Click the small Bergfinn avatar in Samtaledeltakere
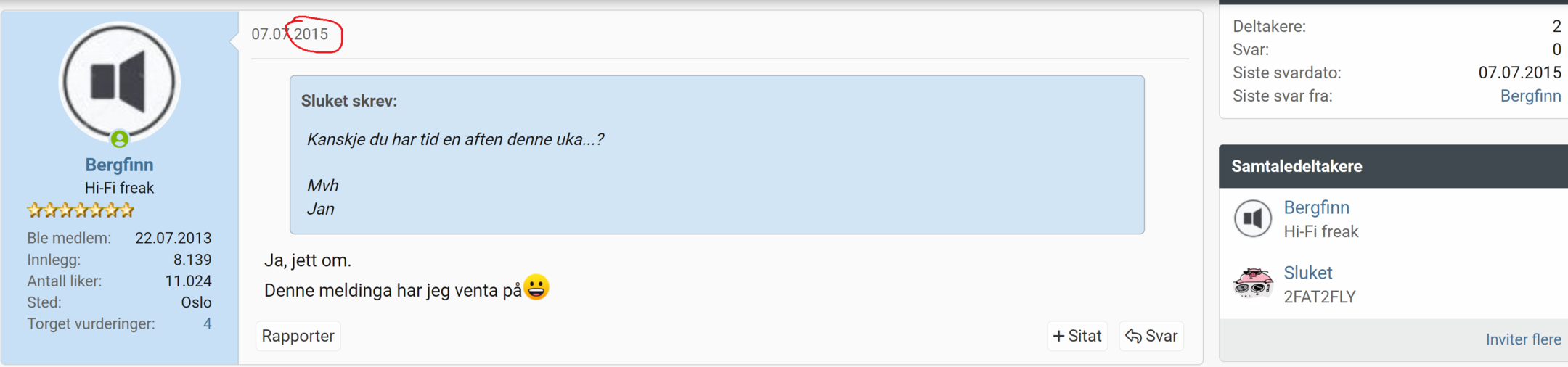 point(1252,218)
